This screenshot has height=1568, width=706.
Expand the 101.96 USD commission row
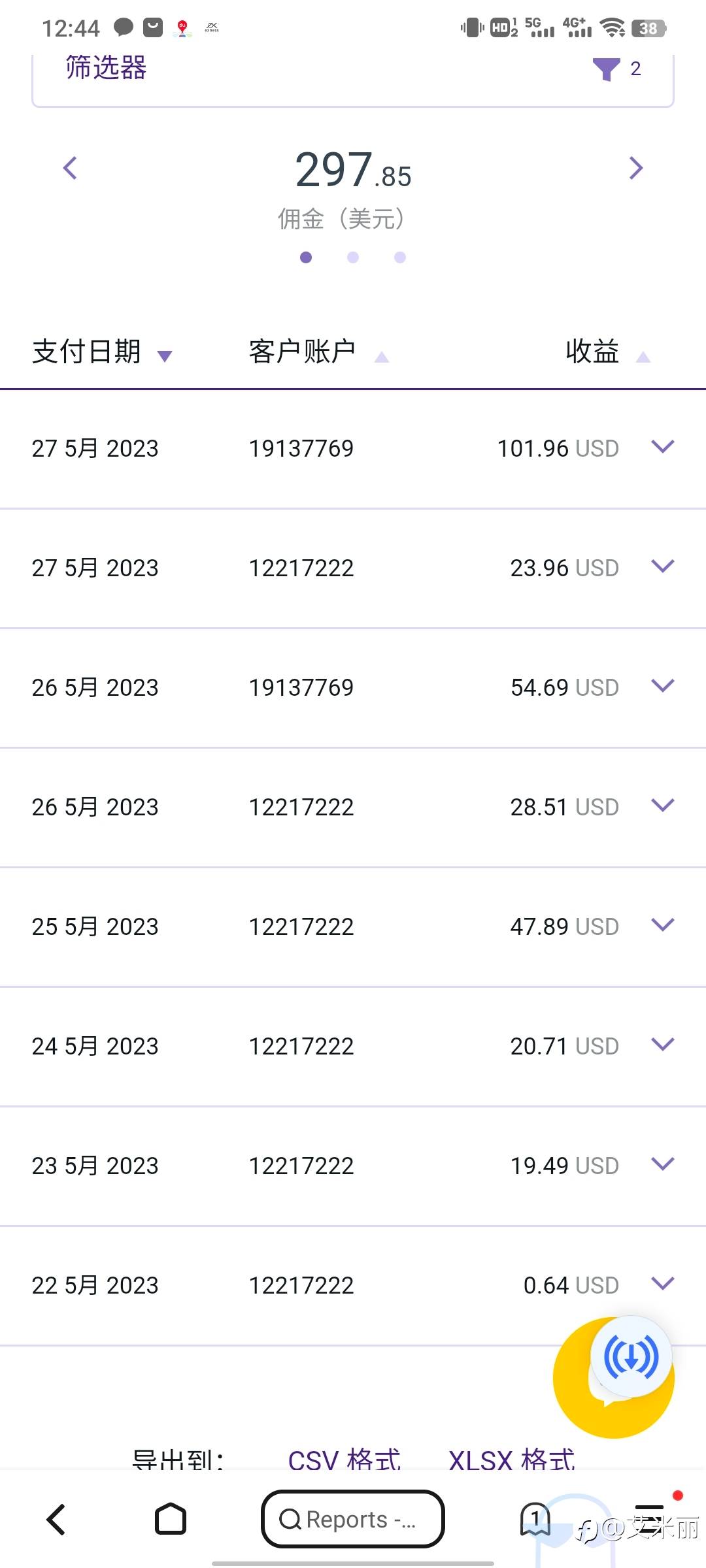[x=663, y=447]
